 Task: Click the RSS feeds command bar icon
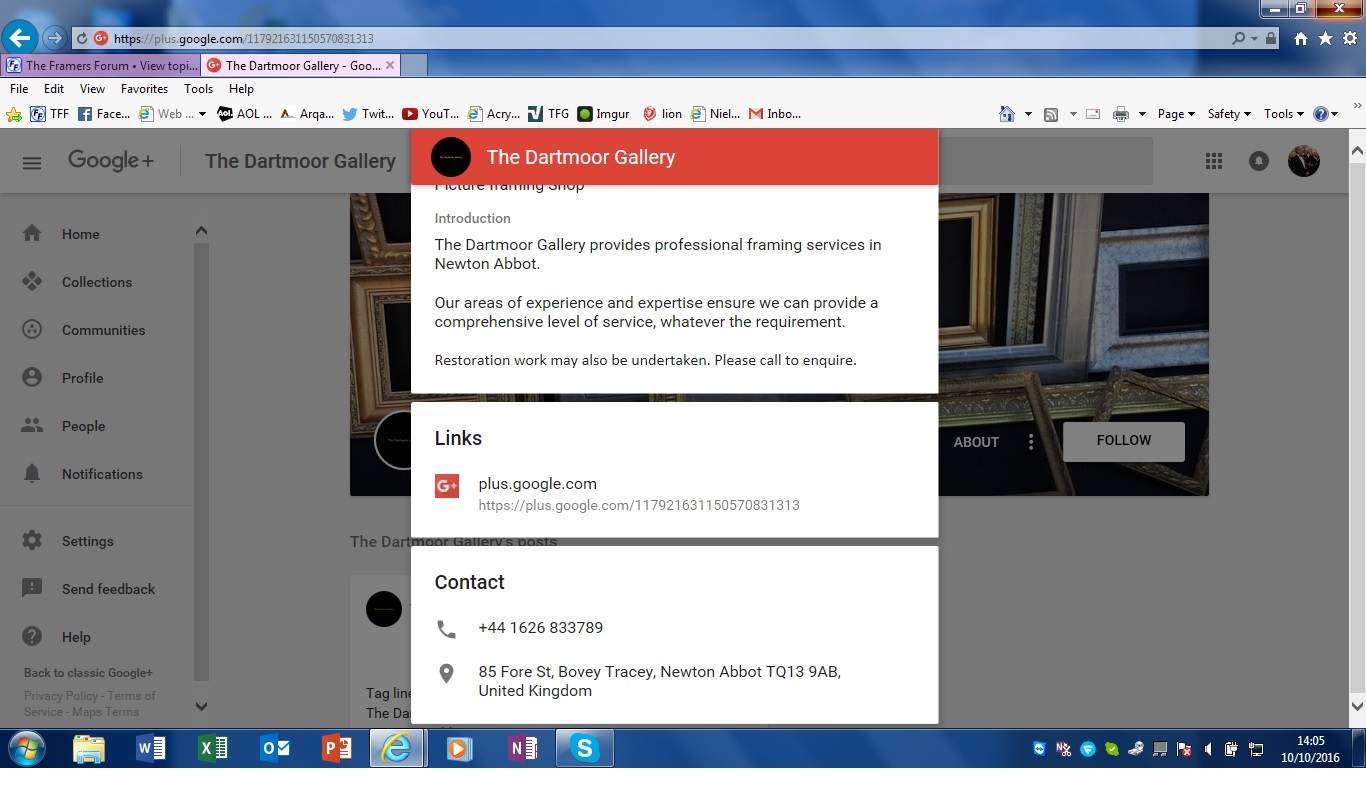click(1051, 114)
